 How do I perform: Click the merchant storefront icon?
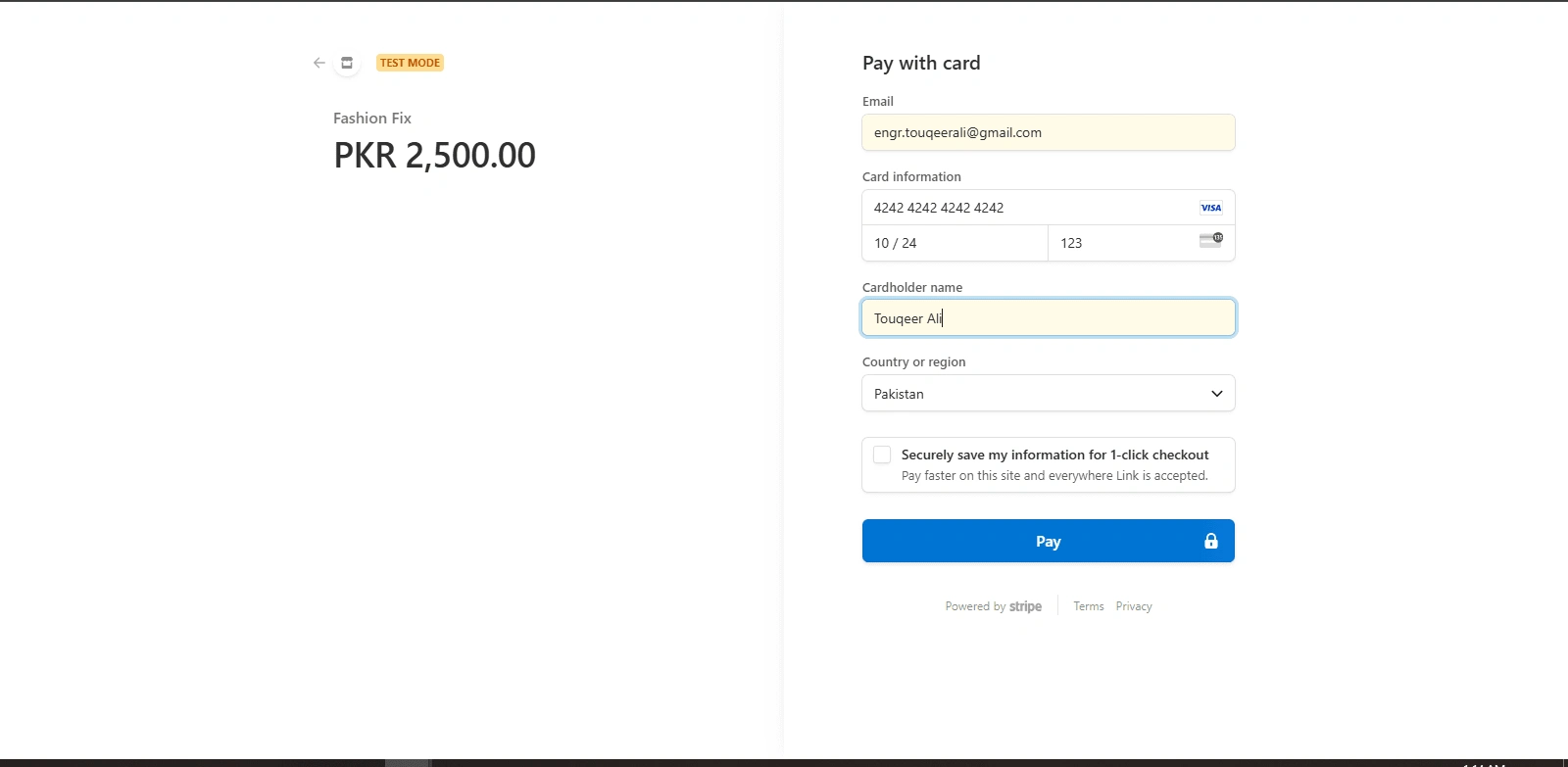tap(347, 63)
